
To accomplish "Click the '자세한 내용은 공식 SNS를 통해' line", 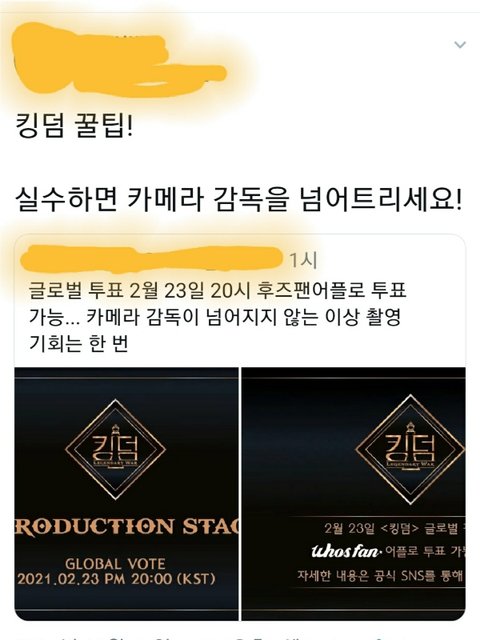I will click(x=380, y=576).
